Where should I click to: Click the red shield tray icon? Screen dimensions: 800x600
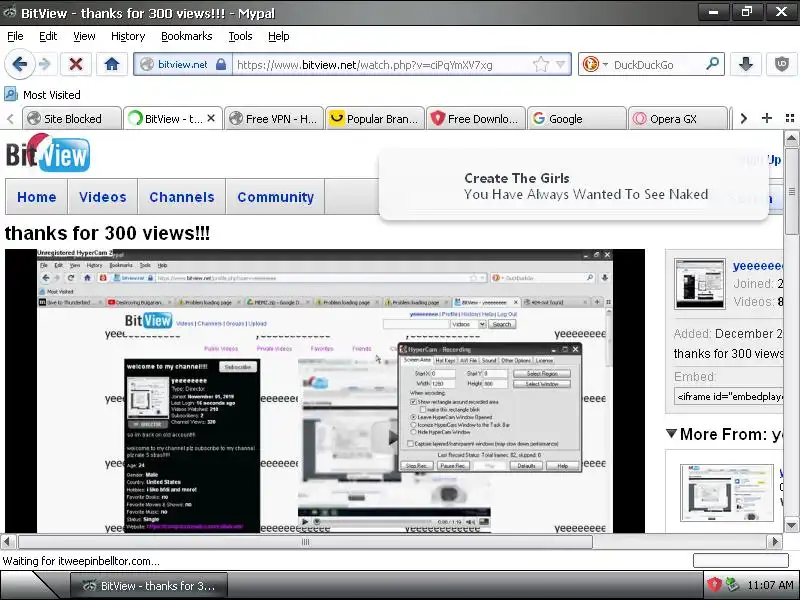click(713, 585)
